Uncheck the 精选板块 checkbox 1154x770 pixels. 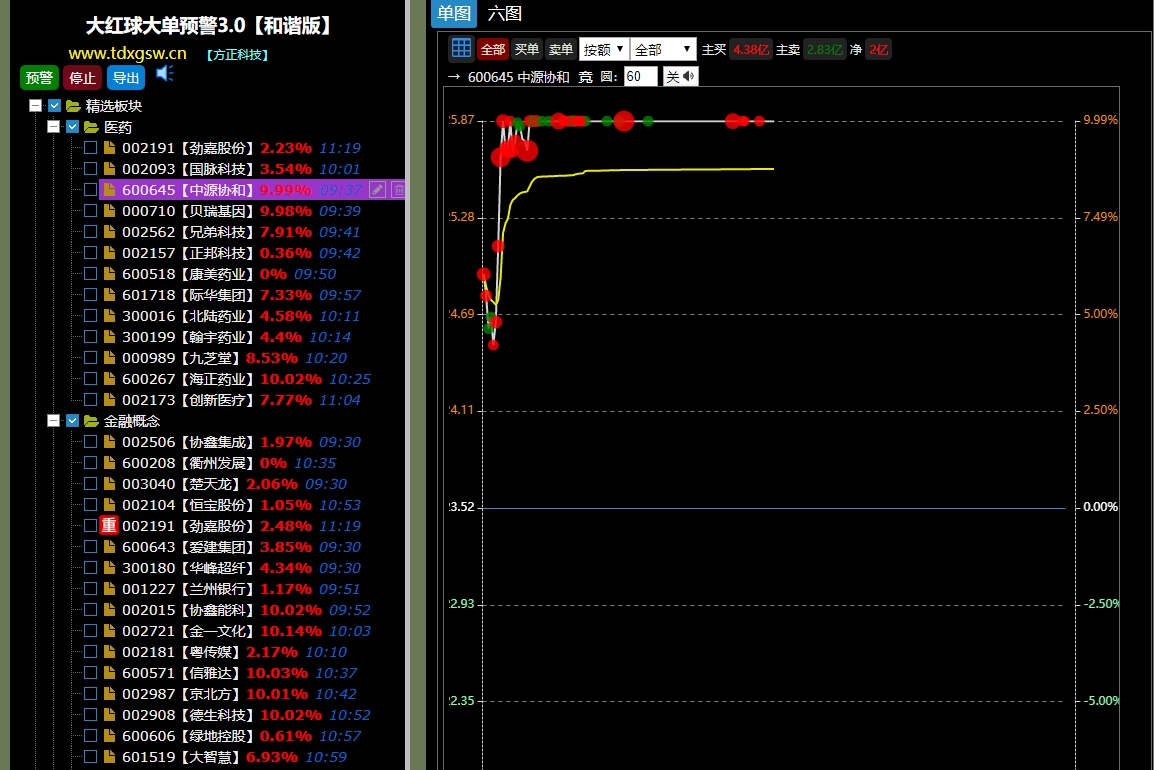tap(55, 106)
